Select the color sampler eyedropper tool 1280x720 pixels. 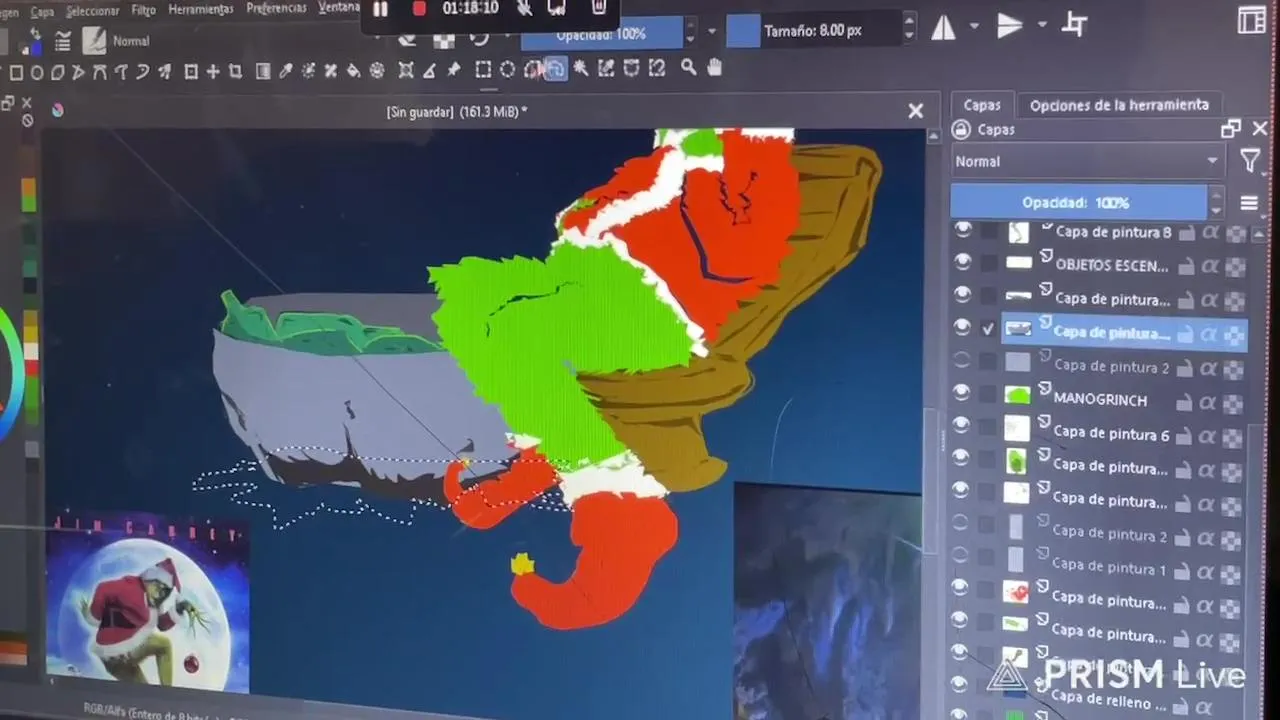(285, 70)
